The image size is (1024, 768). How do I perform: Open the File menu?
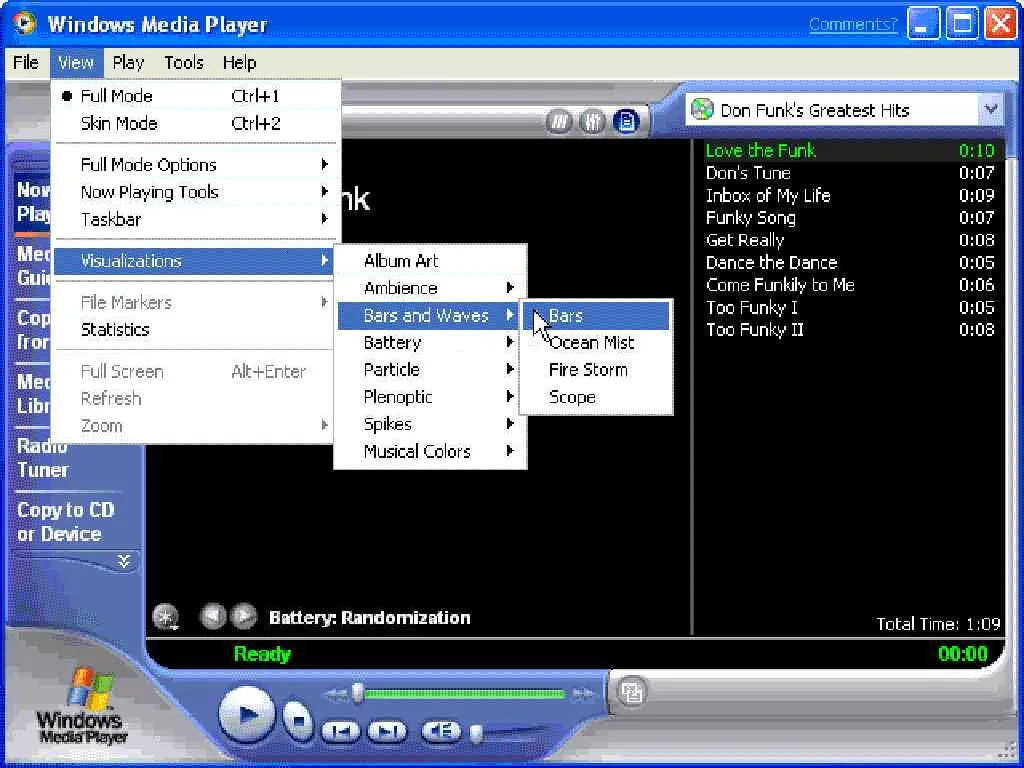[x=25, y=63]
